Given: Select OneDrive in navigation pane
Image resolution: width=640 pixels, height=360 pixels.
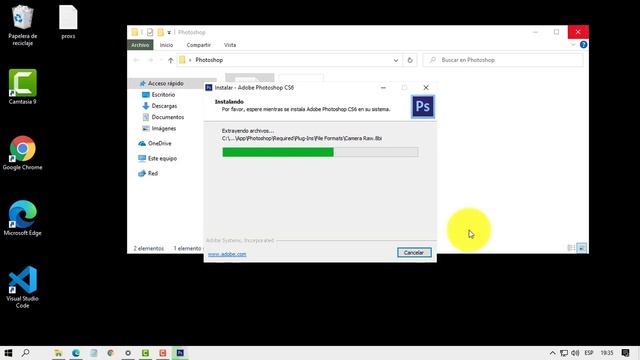Looking at the screenshot, I should [155, 143].
